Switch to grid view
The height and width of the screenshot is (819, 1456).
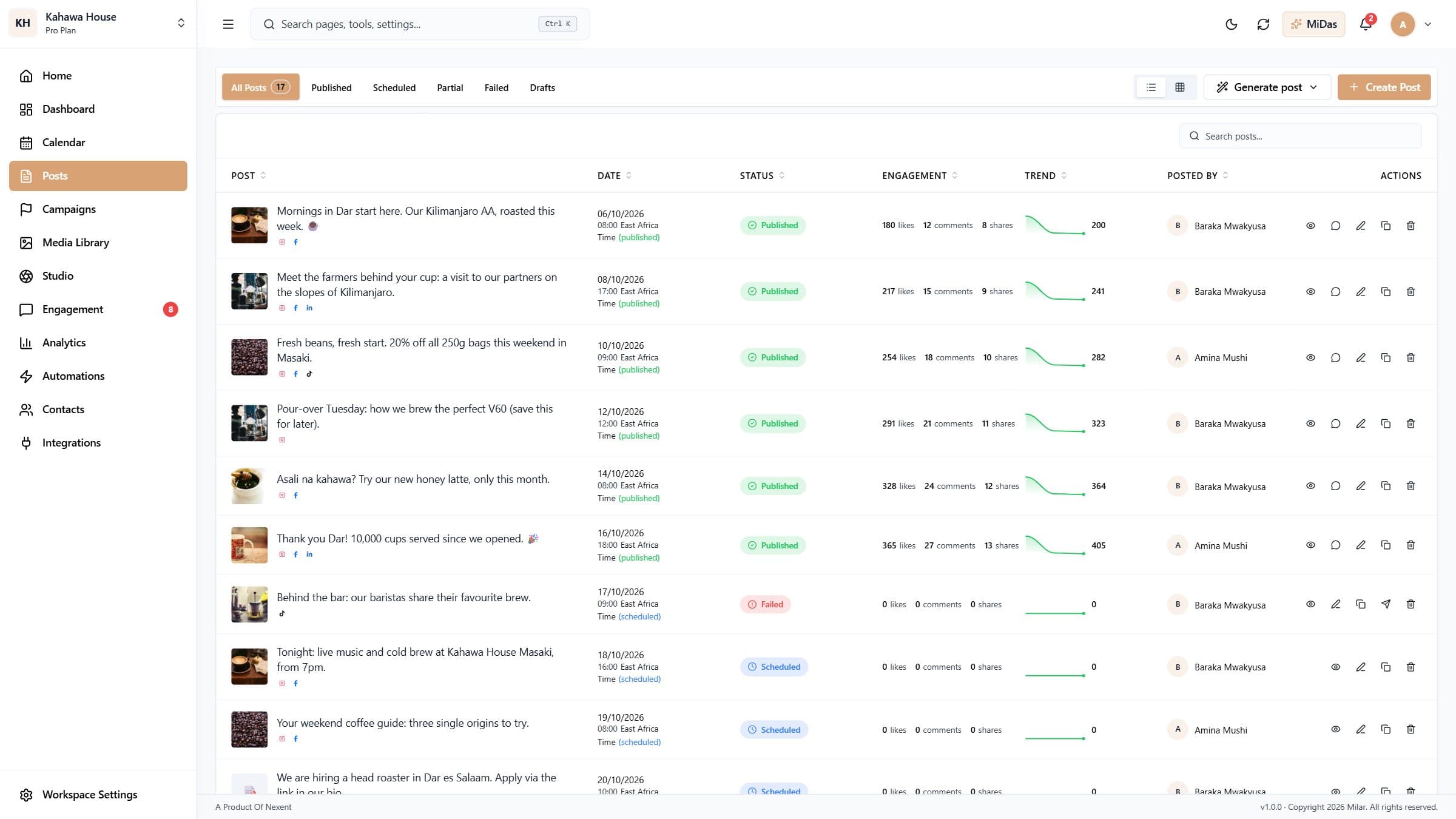tap(1179, 87)
